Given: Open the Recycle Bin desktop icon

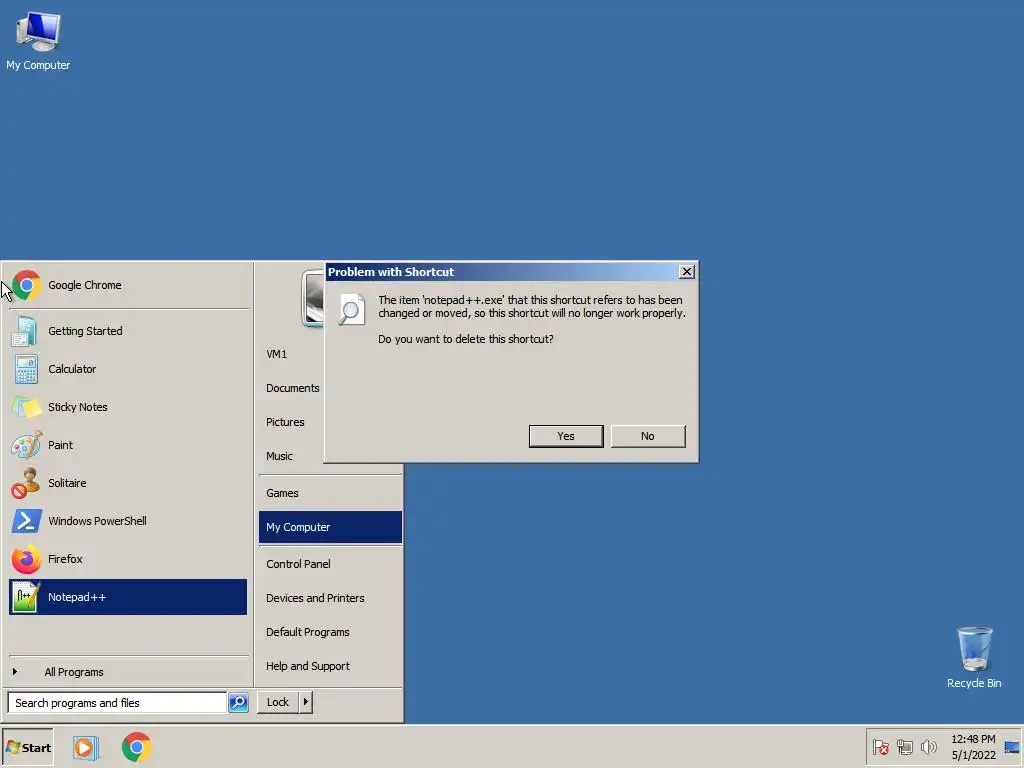Looking at the screenshot, I should [974, 648].
